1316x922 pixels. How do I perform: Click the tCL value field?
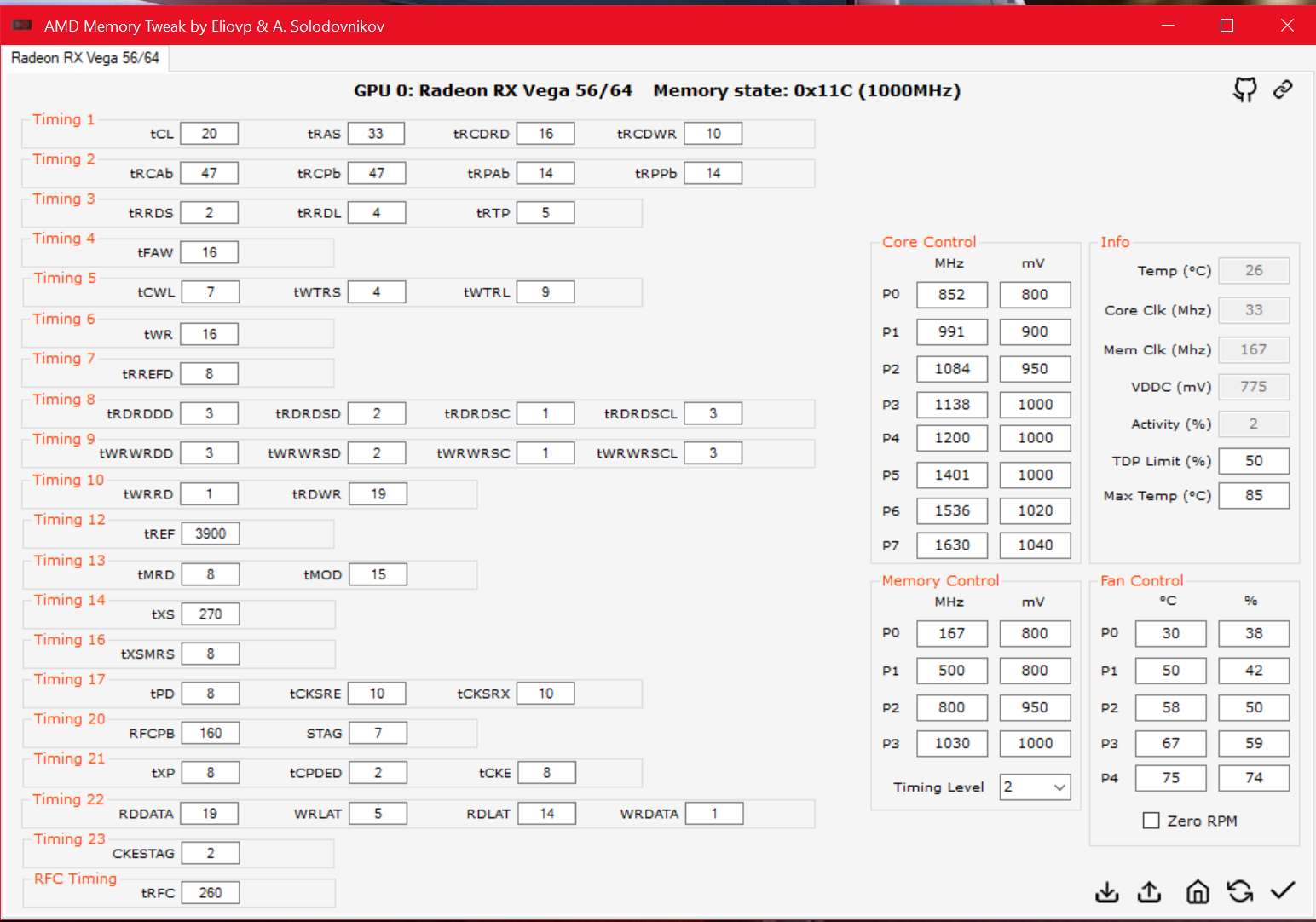(210, 134)
